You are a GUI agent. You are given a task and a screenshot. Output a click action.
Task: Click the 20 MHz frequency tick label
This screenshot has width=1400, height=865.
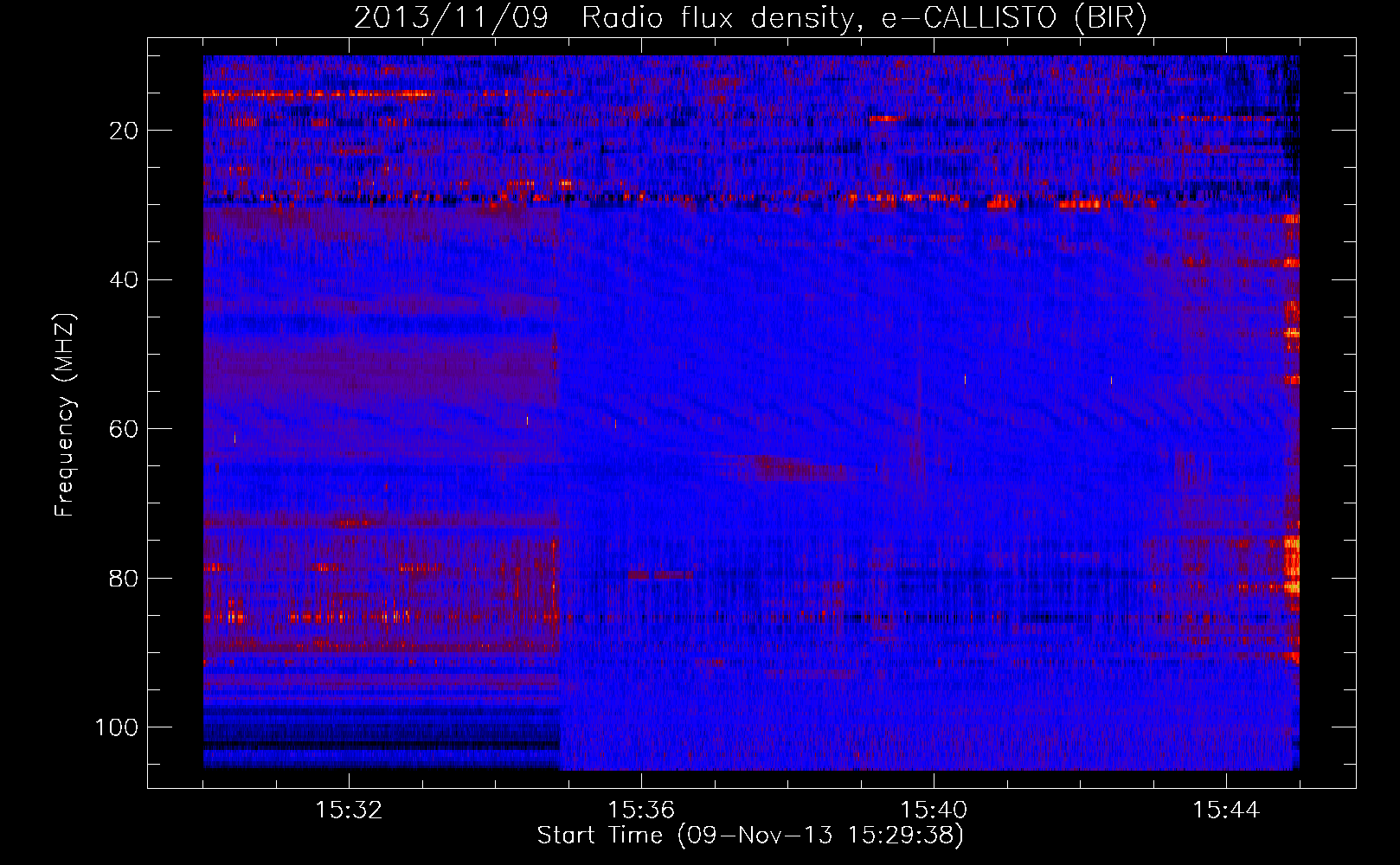click(x=124, y=131)
